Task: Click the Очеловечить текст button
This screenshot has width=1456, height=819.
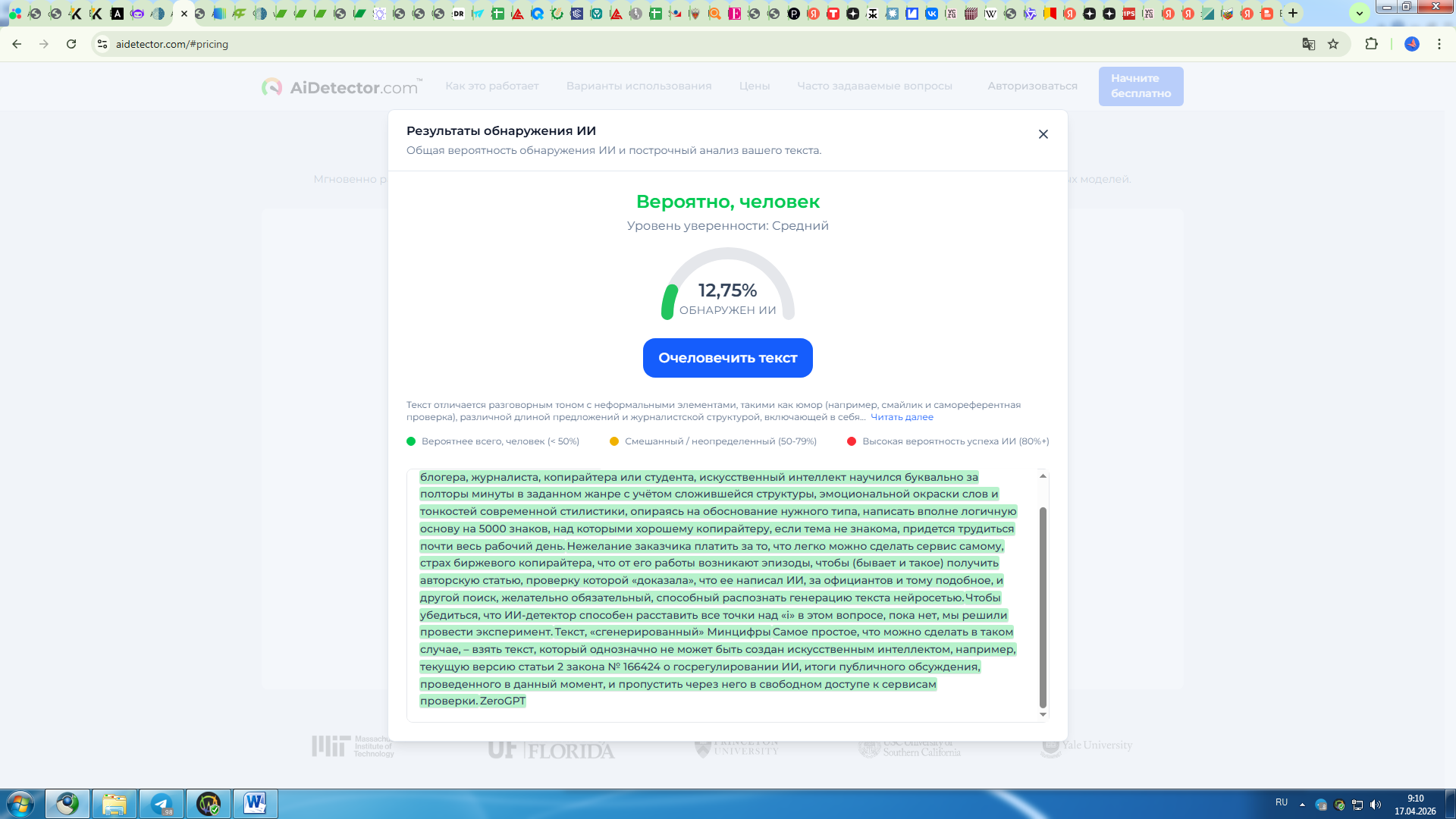Action: click(x=728, y=358)
